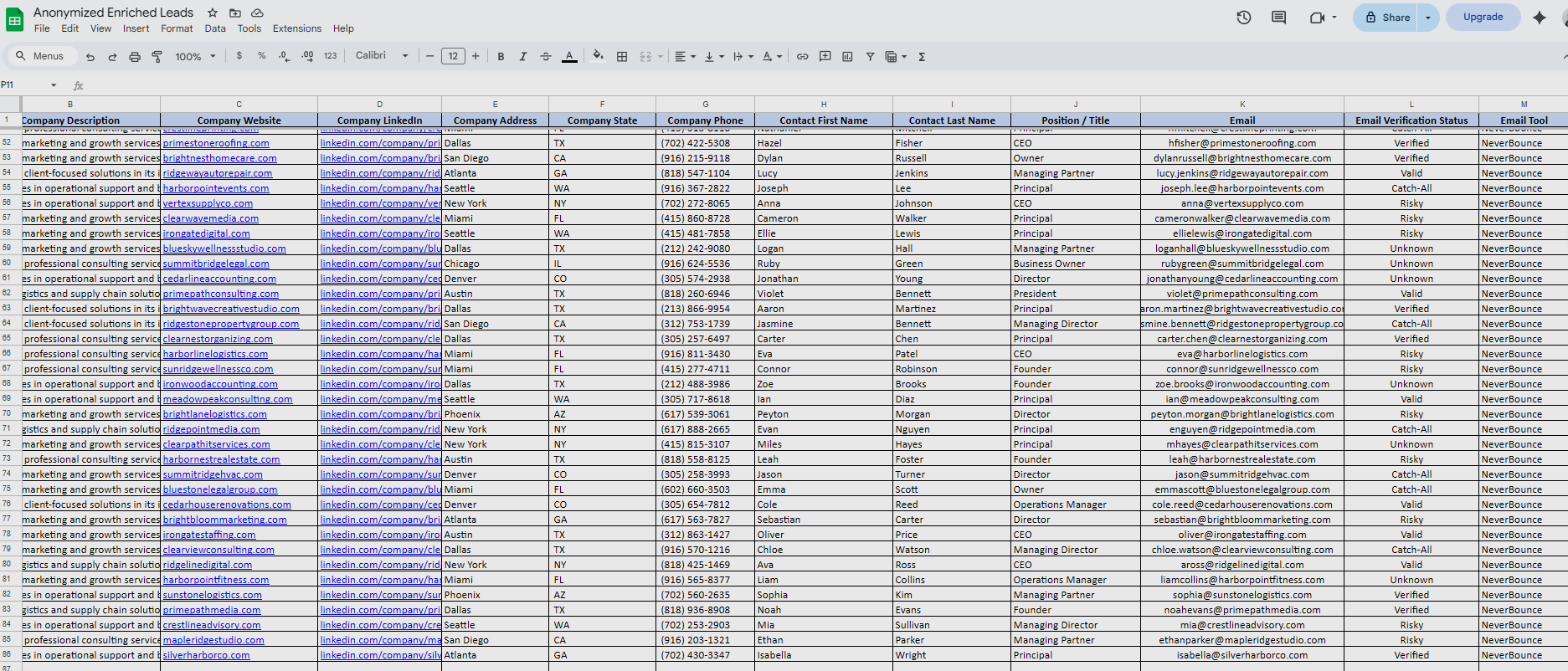Image resolution: width=1568 pixels, height=671 pixels.
Task: Toggle bold formatting
Action: (501, 57)
